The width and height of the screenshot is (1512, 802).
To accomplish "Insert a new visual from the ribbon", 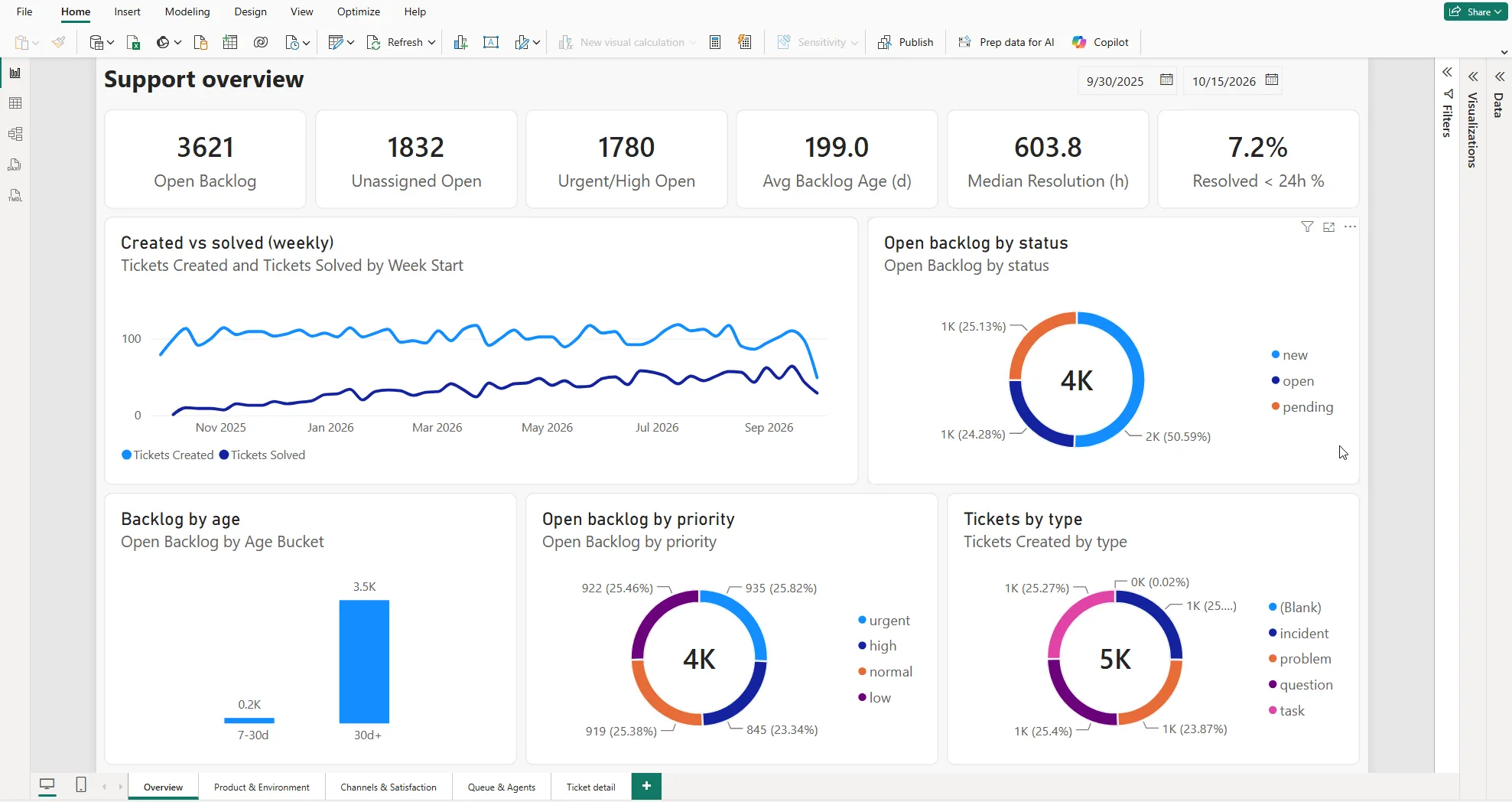I will tap(460, 43).
